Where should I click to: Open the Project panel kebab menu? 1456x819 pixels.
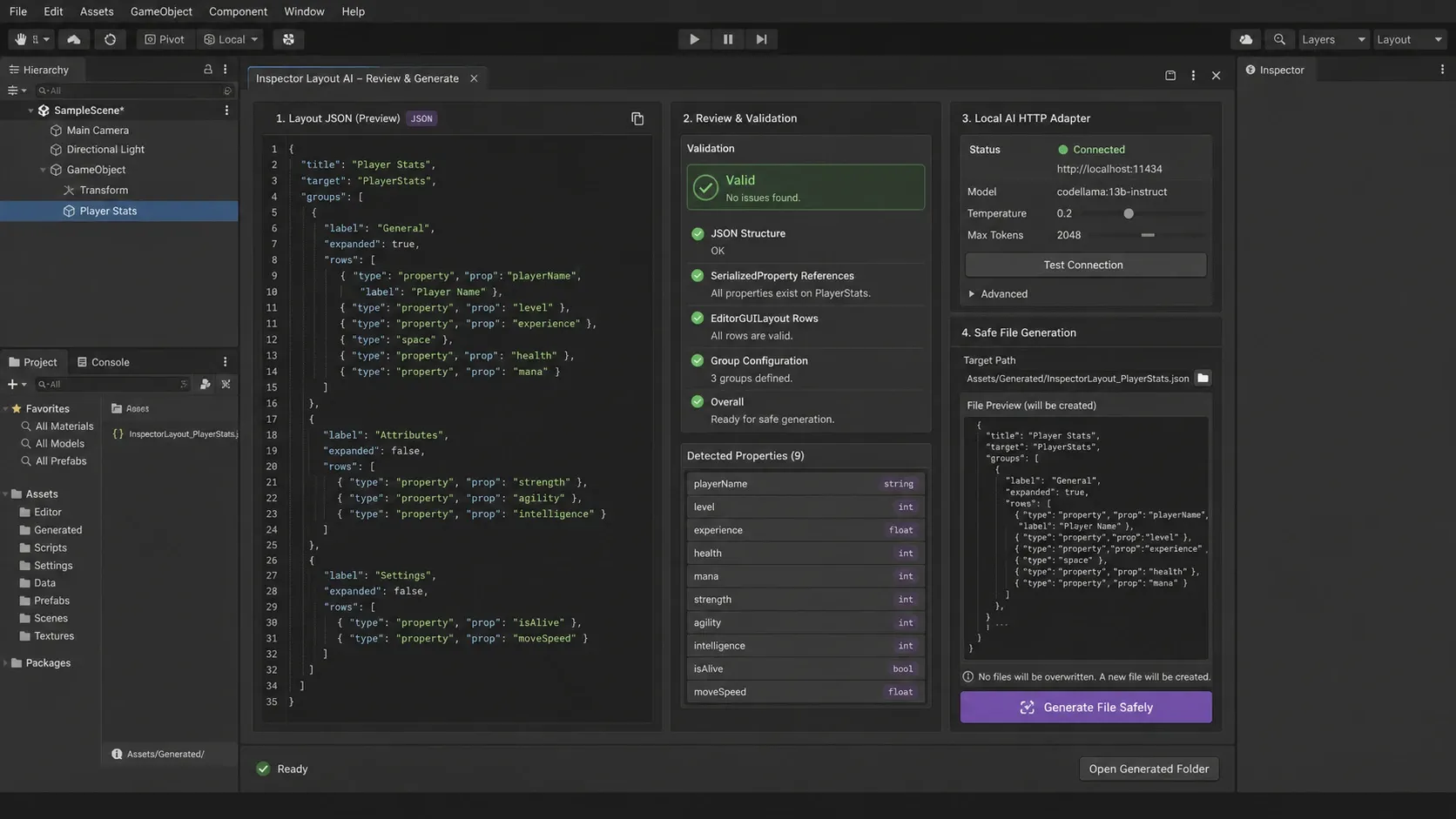click(x=225, y=362)
